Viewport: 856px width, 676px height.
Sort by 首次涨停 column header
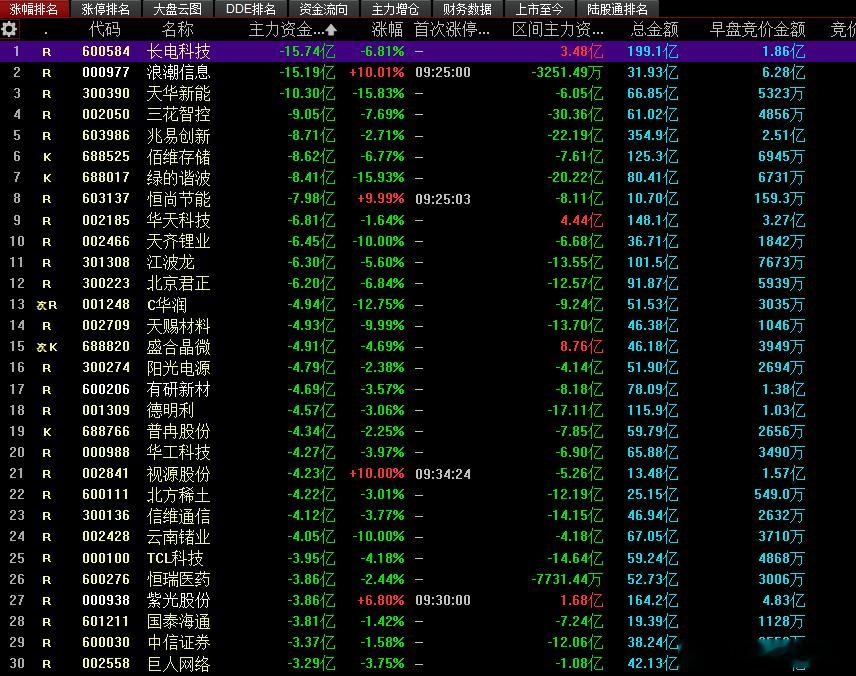451,29
